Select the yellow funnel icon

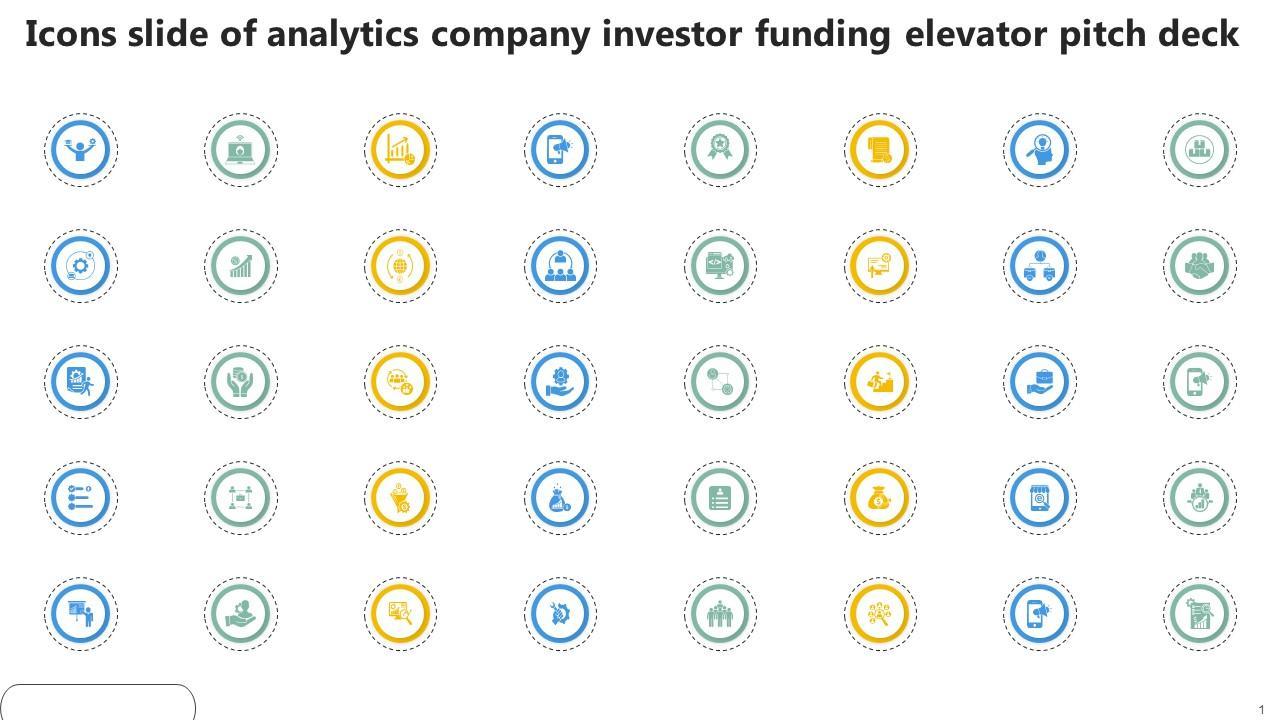pos(400,497)
